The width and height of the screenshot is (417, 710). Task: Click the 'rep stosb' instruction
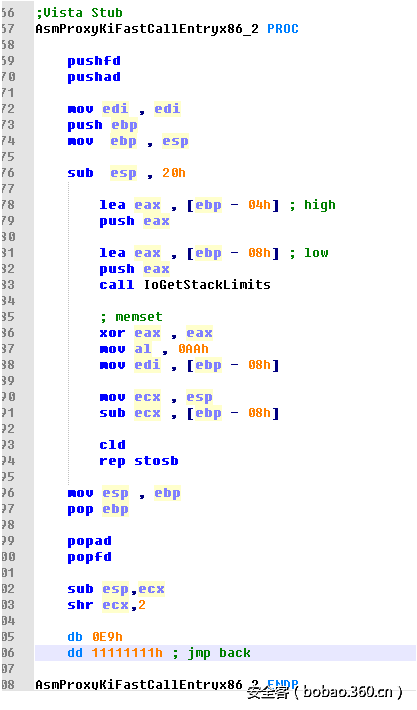pos(139,461)
